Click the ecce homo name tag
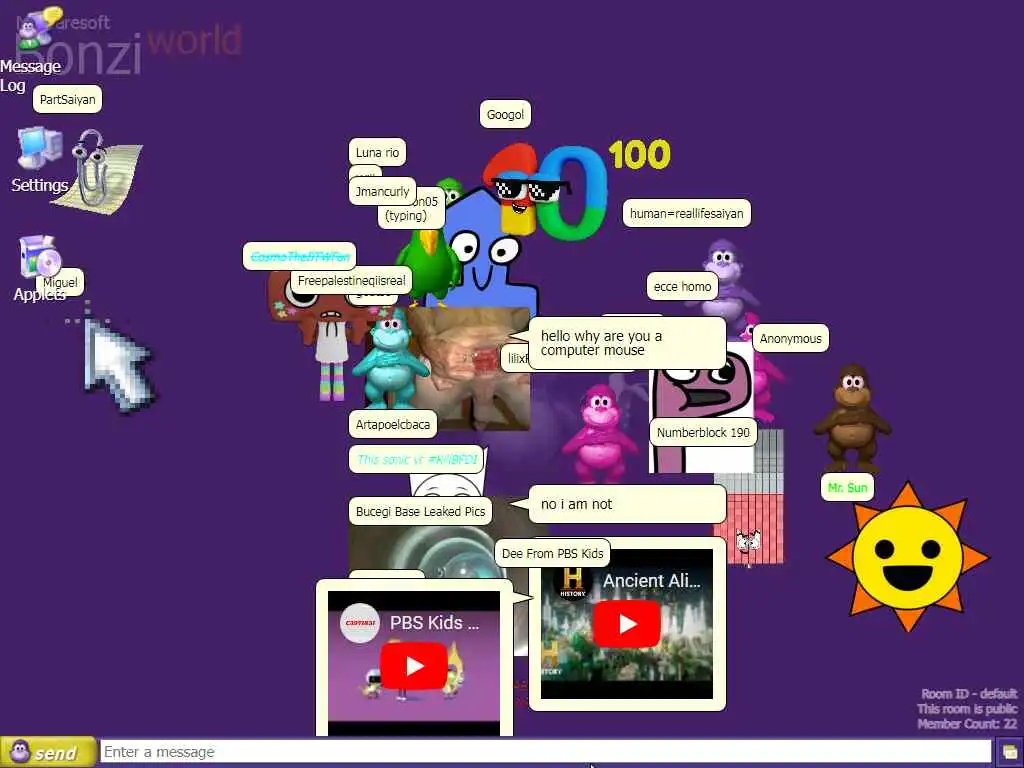The width and height of the screenshot is (1024, 768). (682, 286)
